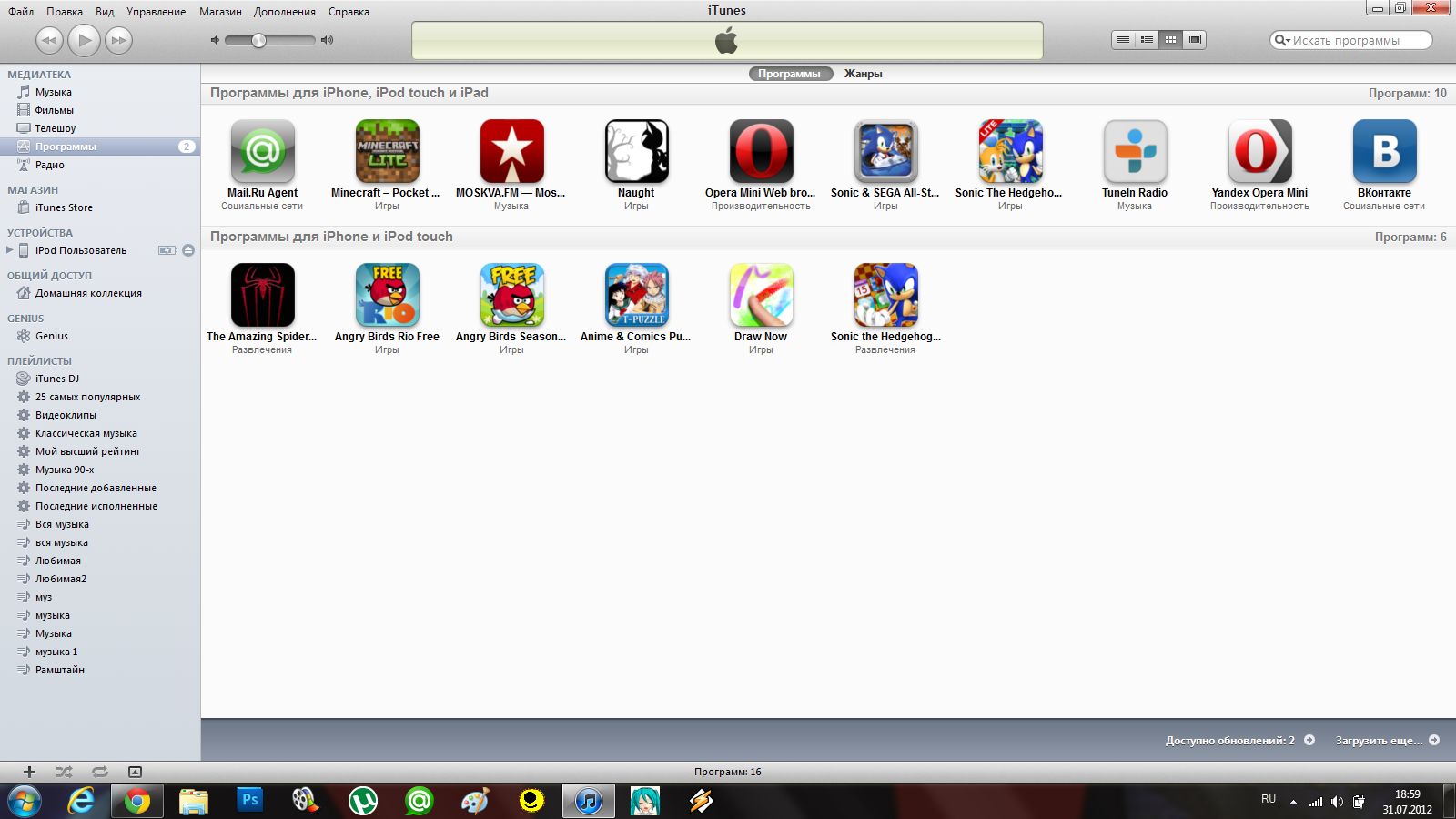Image resolution: width=1456 pixels, height=819 pixels.
Task: Open the Магазин menu
Action: point(220,12)
